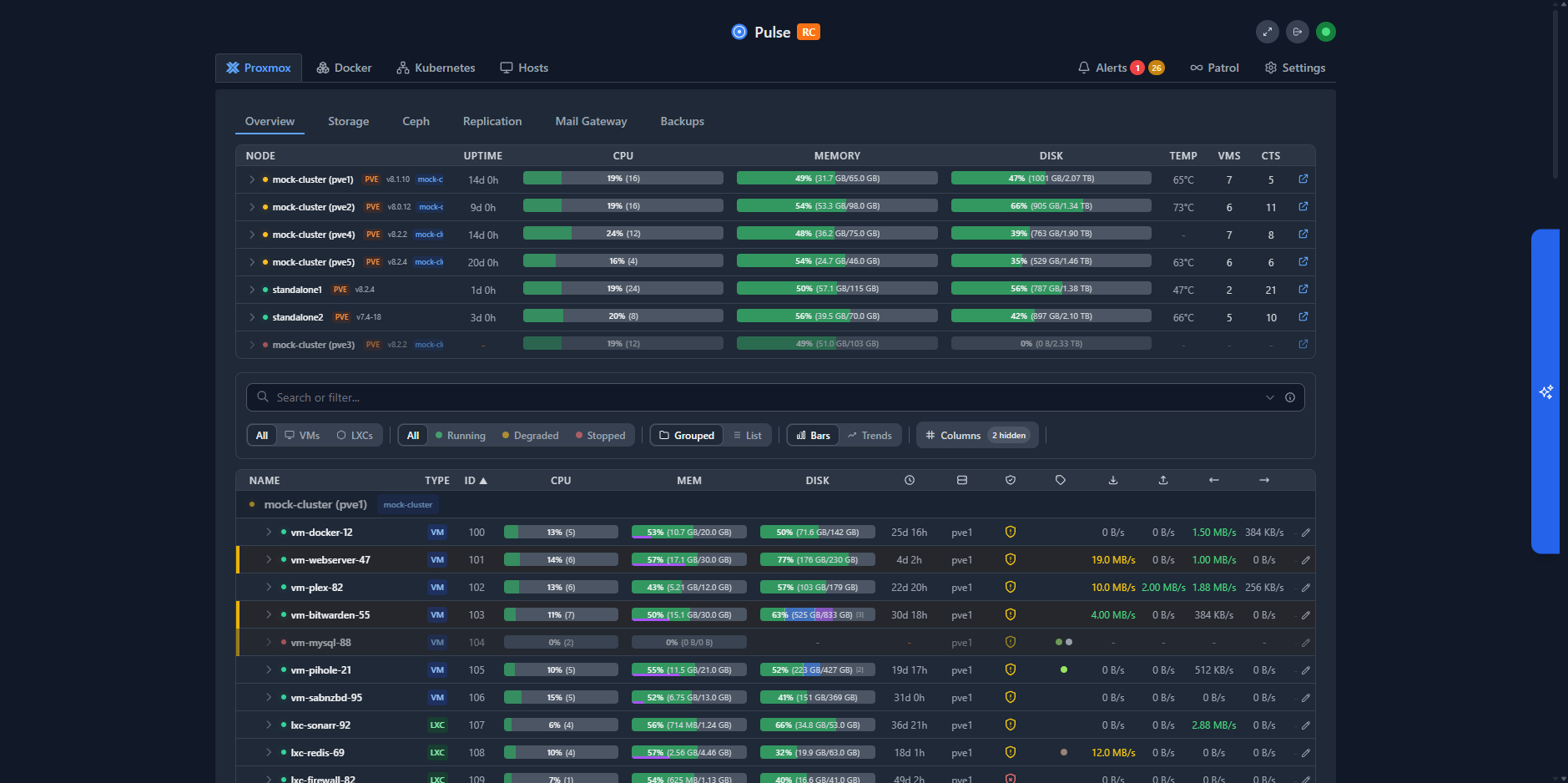Screen dimensions: 1568x783
Task: Sort by disk read download icon column
Action: point(1112,480)
